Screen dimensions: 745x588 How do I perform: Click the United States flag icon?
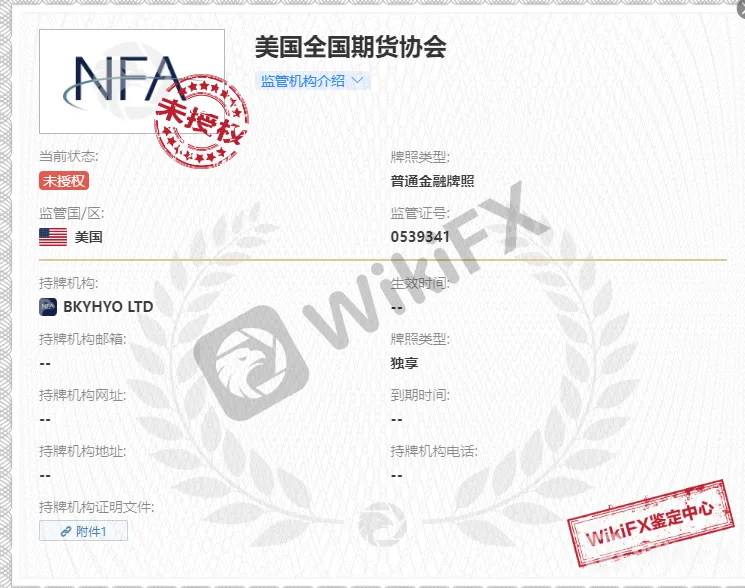tap(53, 237)
